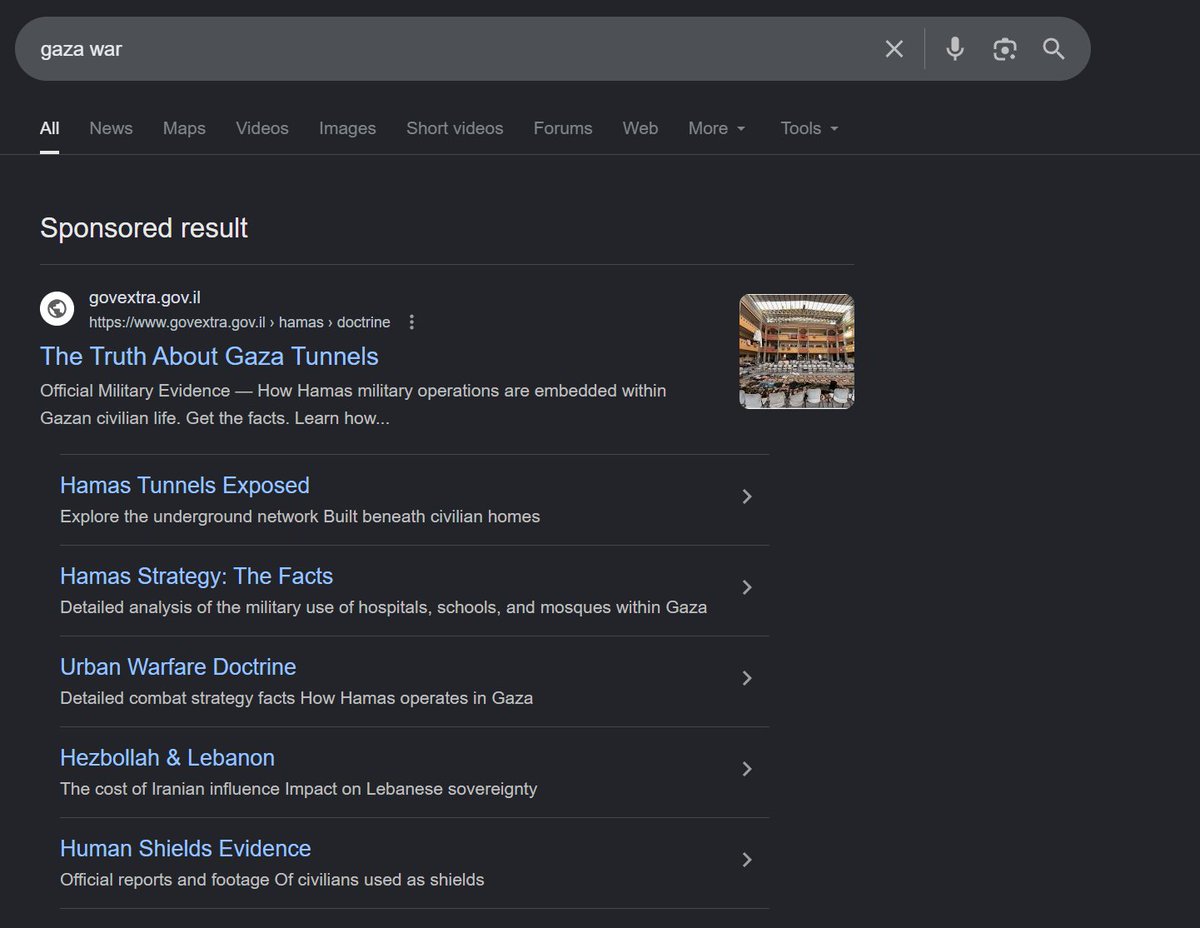The image size is (1200, 928).
Task: Switch to the Videos tab
Action: (x=262, y=128)
